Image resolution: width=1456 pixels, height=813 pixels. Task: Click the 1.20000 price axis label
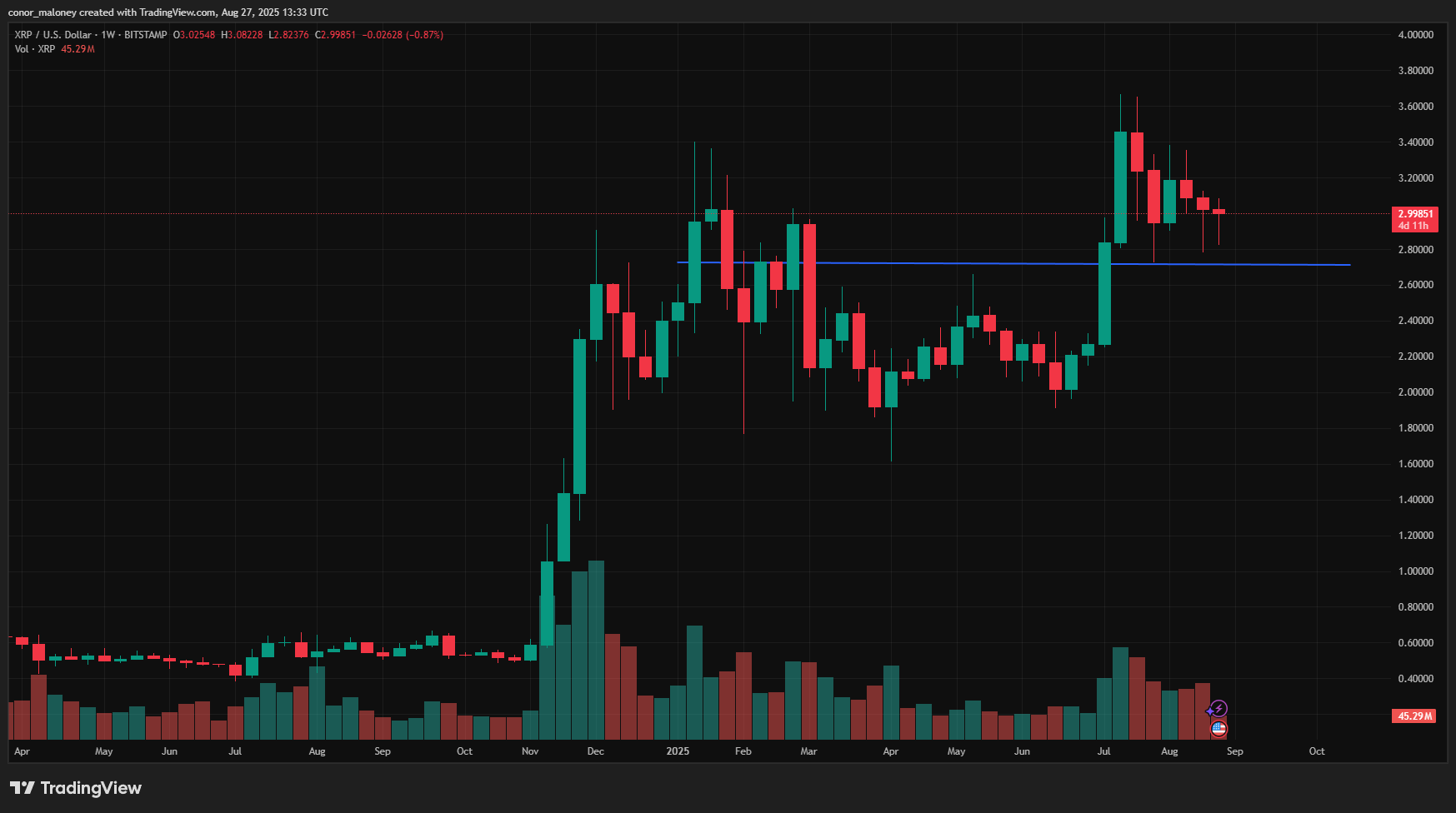tap(1416, 536)
